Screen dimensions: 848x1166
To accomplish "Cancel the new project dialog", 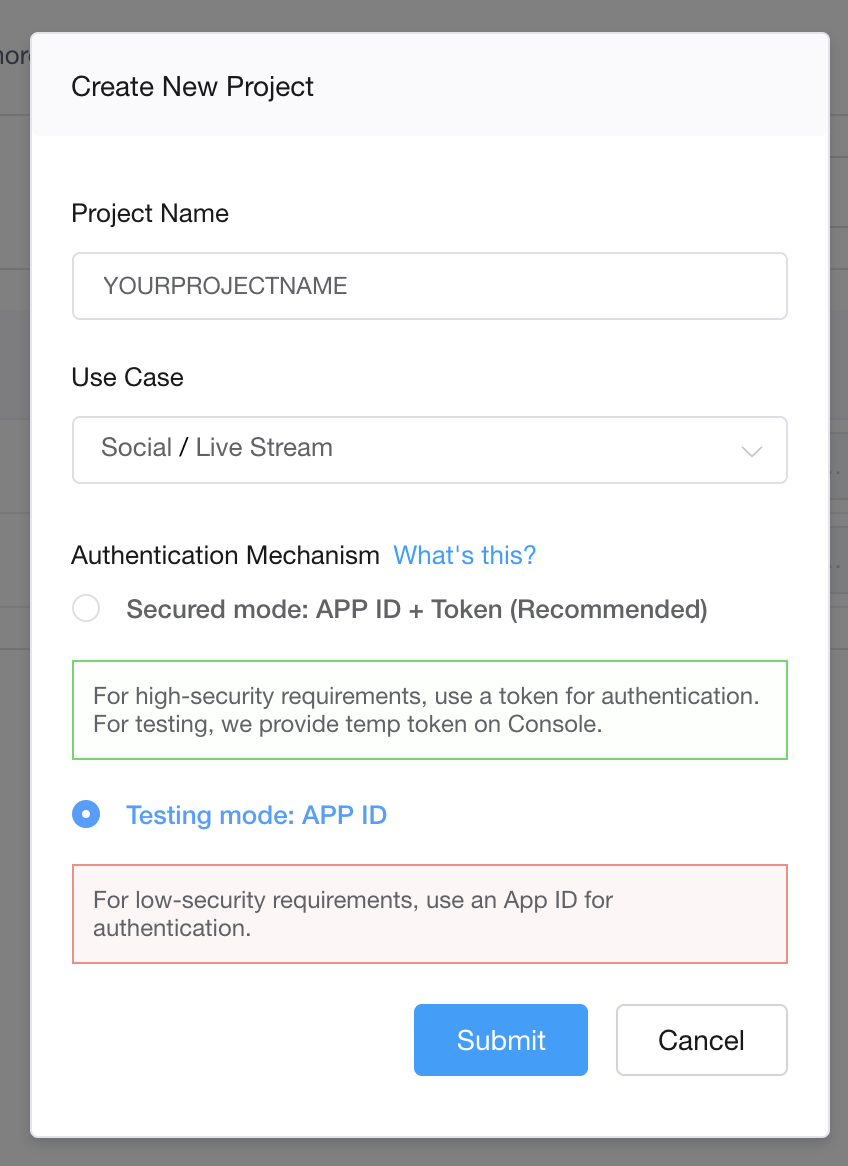I will point(701,1040).
